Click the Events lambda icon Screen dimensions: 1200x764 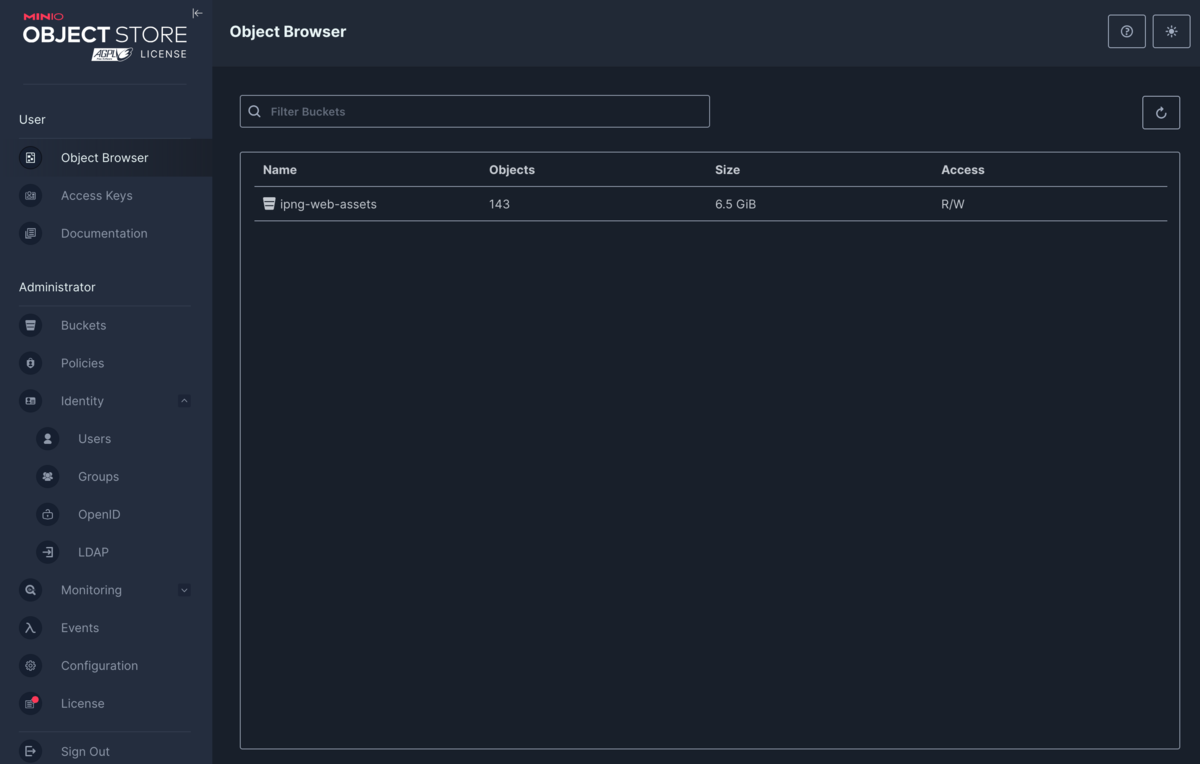point(31,628)
